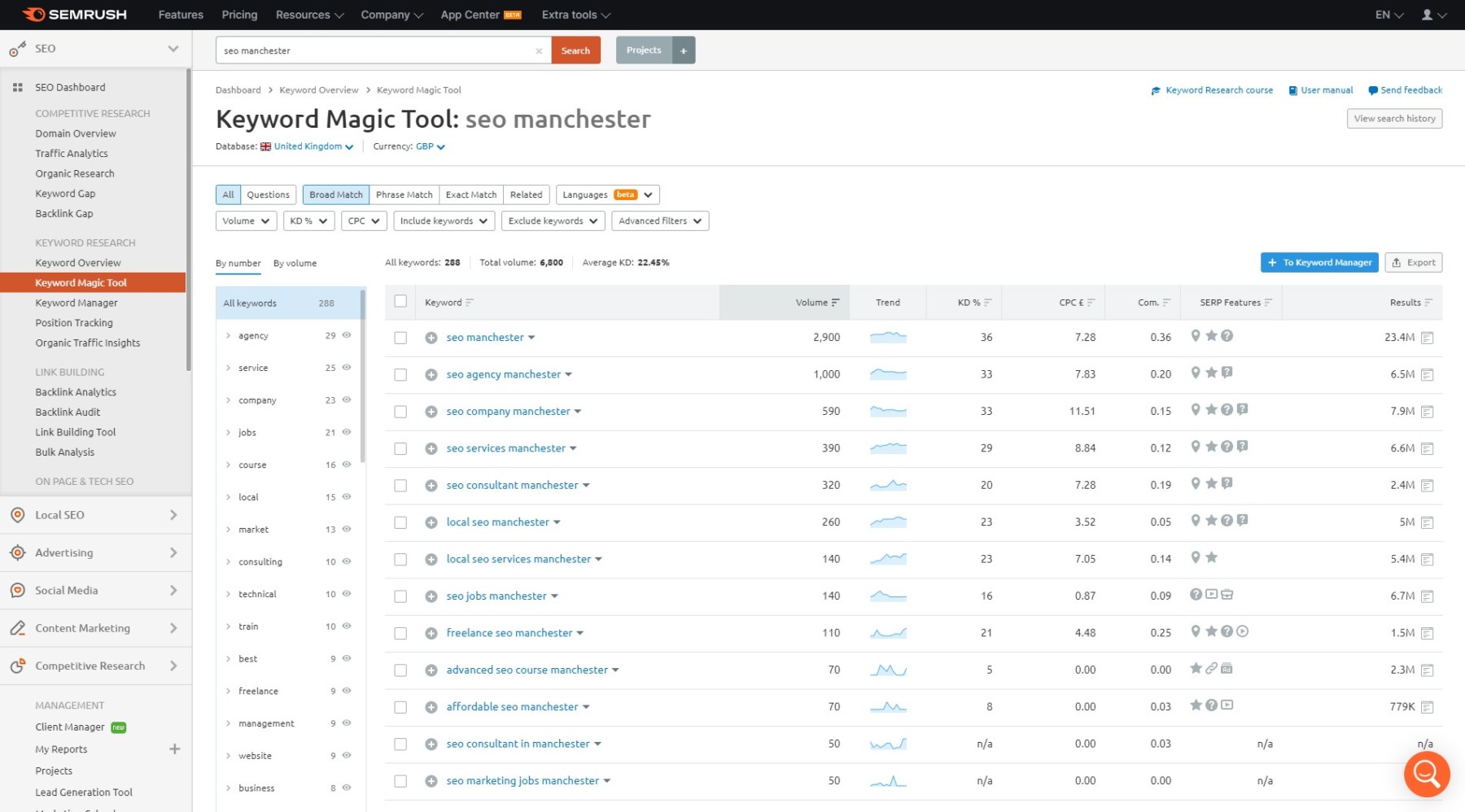Viewport: 1465px width, 812px height.
Task: Select the Position Tracking sidebar item
Action: coord(74,323)
